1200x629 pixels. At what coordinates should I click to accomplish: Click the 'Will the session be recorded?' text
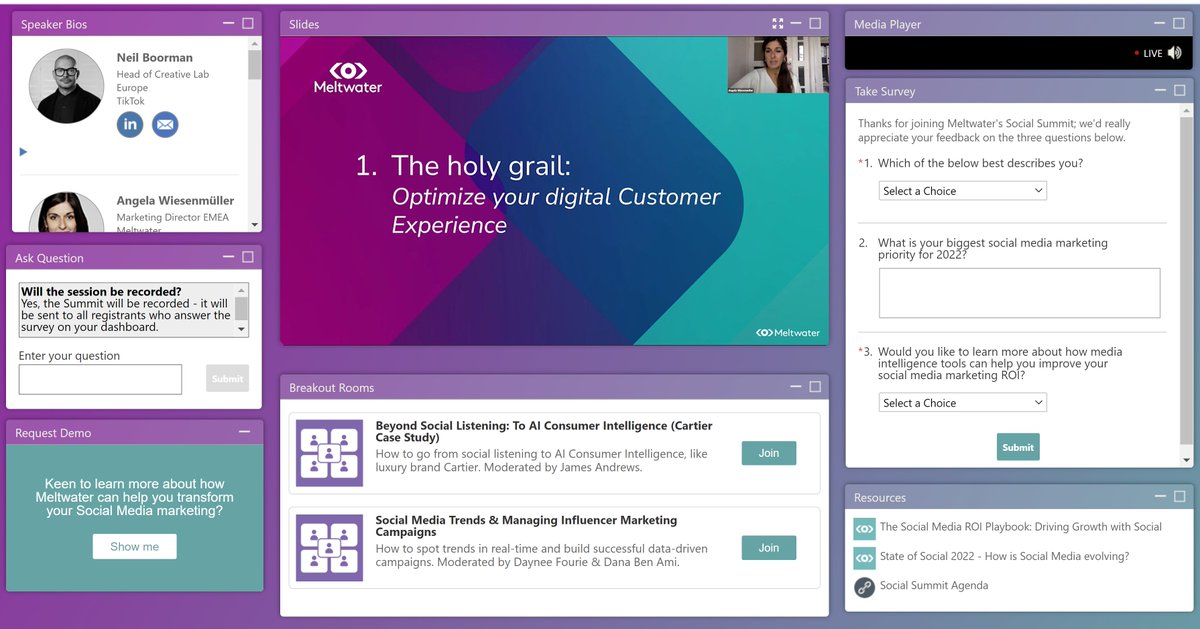(101, 292)
